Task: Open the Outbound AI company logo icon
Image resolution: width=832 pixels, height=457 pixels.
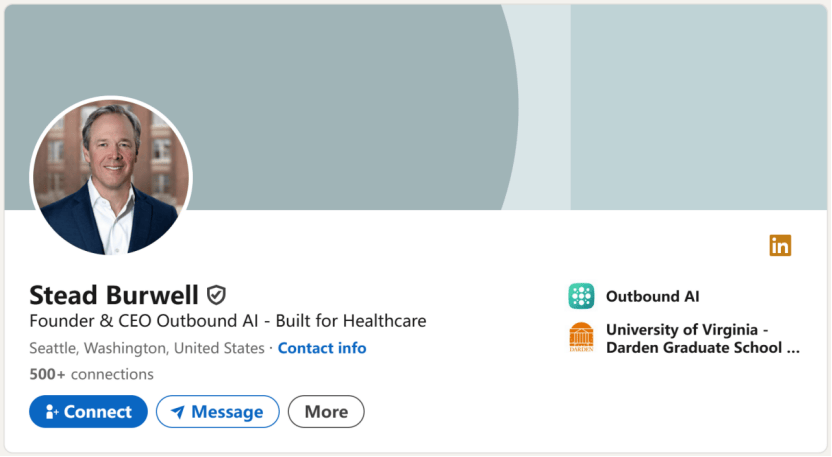Action: (x=581, y=296)
